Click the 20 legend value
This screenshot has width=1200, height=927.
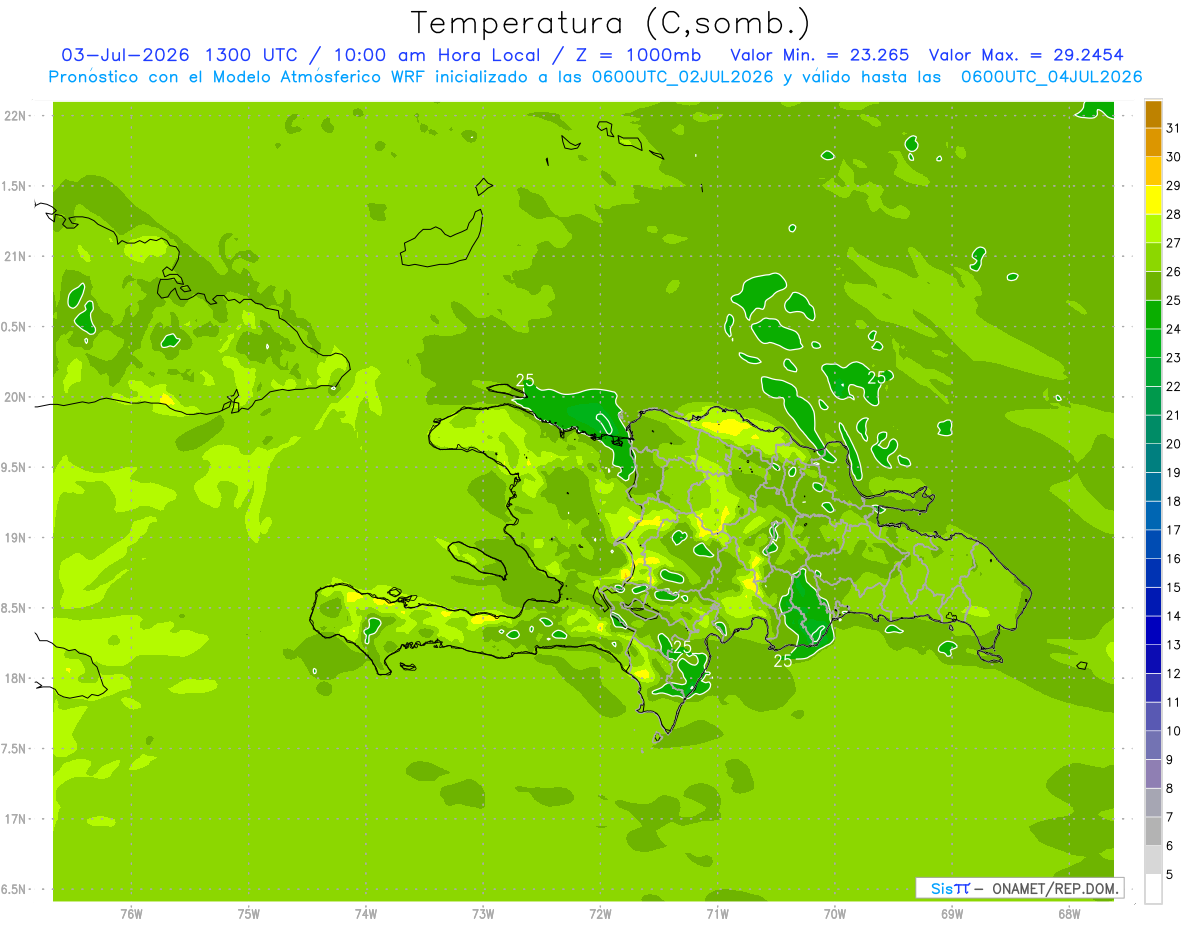coord(1173,443)
